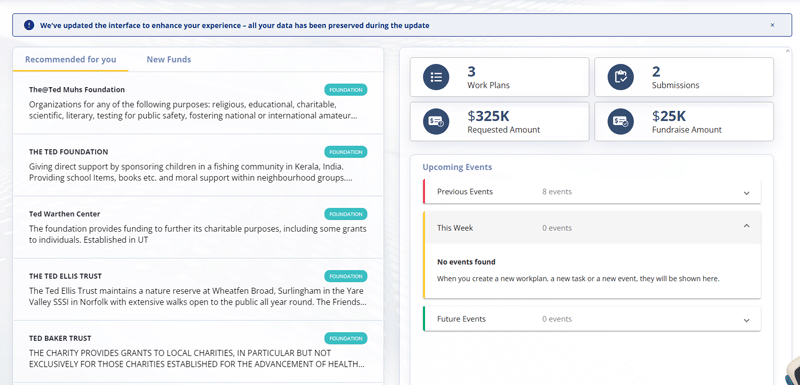Open the $325K Requested Amount card
This screenshot has width=800, height=385.
point(499,121)
